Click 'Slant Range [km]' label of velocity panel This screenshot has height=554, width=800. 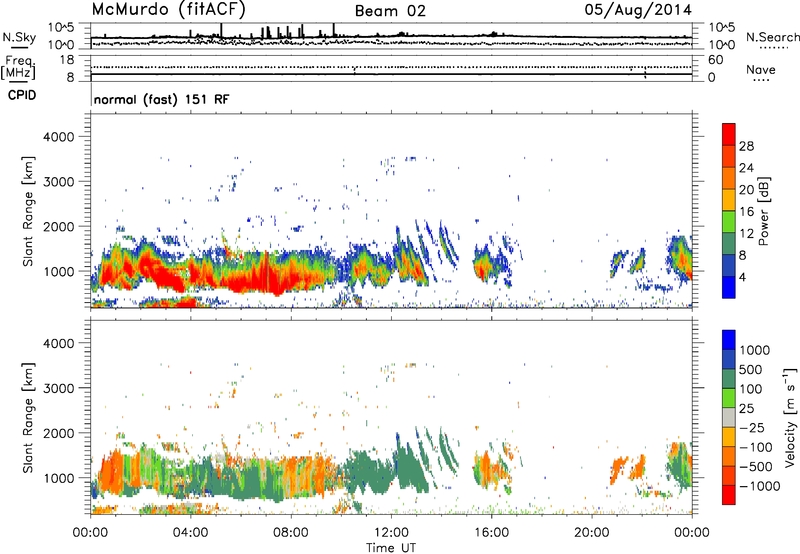[x=28, y=417]
